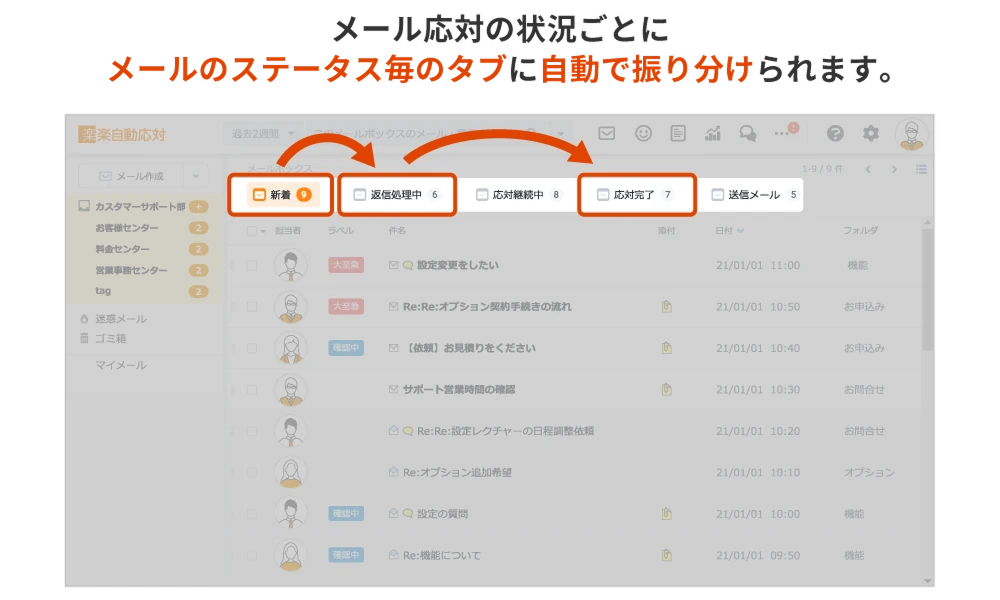Click the メール作成 compose button
Screen dimensions: 1000x600
(131, 176)
